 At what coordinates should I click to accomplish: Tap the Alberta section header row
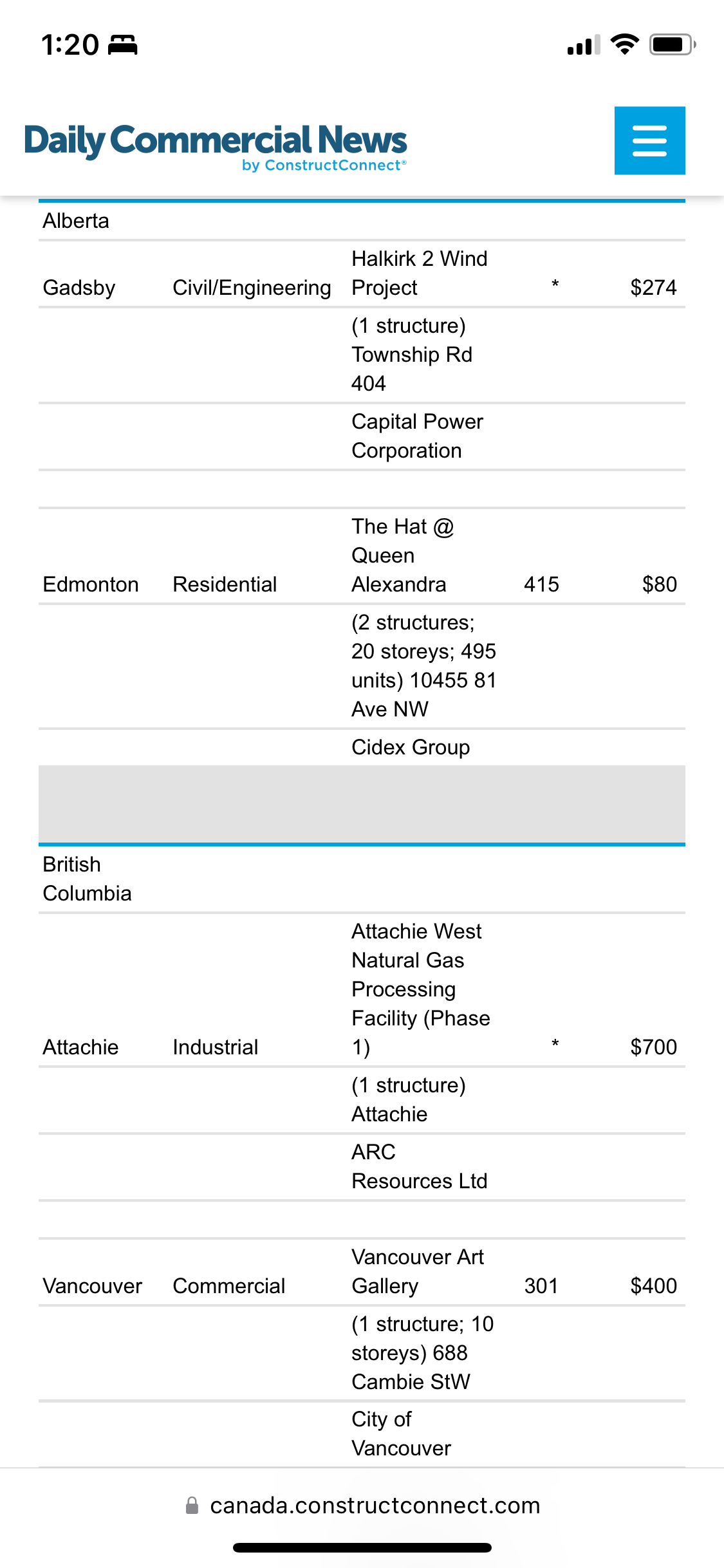point(76,221)
